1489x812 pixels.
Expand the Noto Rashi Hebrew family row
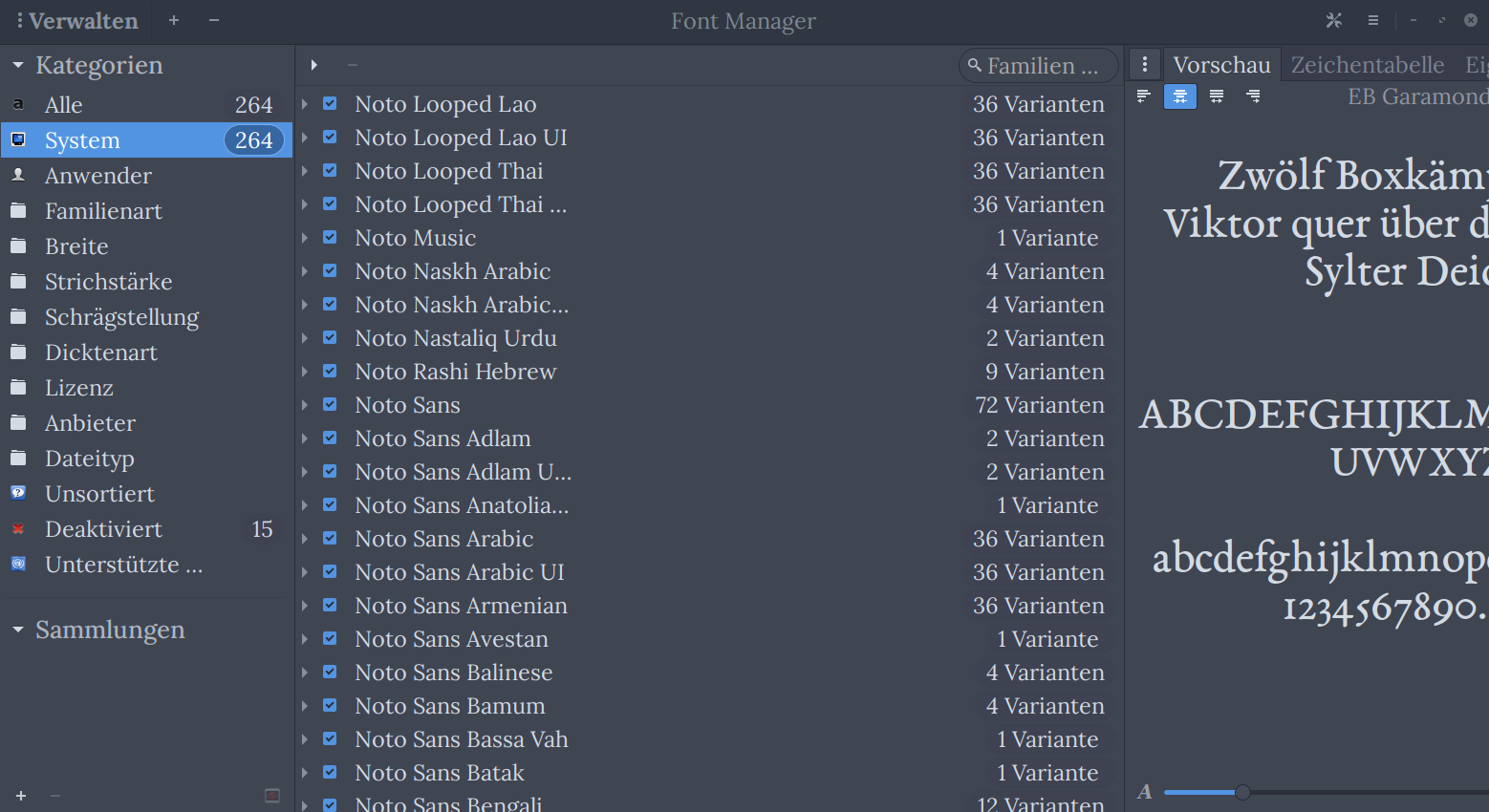click(x=304, y=371)
